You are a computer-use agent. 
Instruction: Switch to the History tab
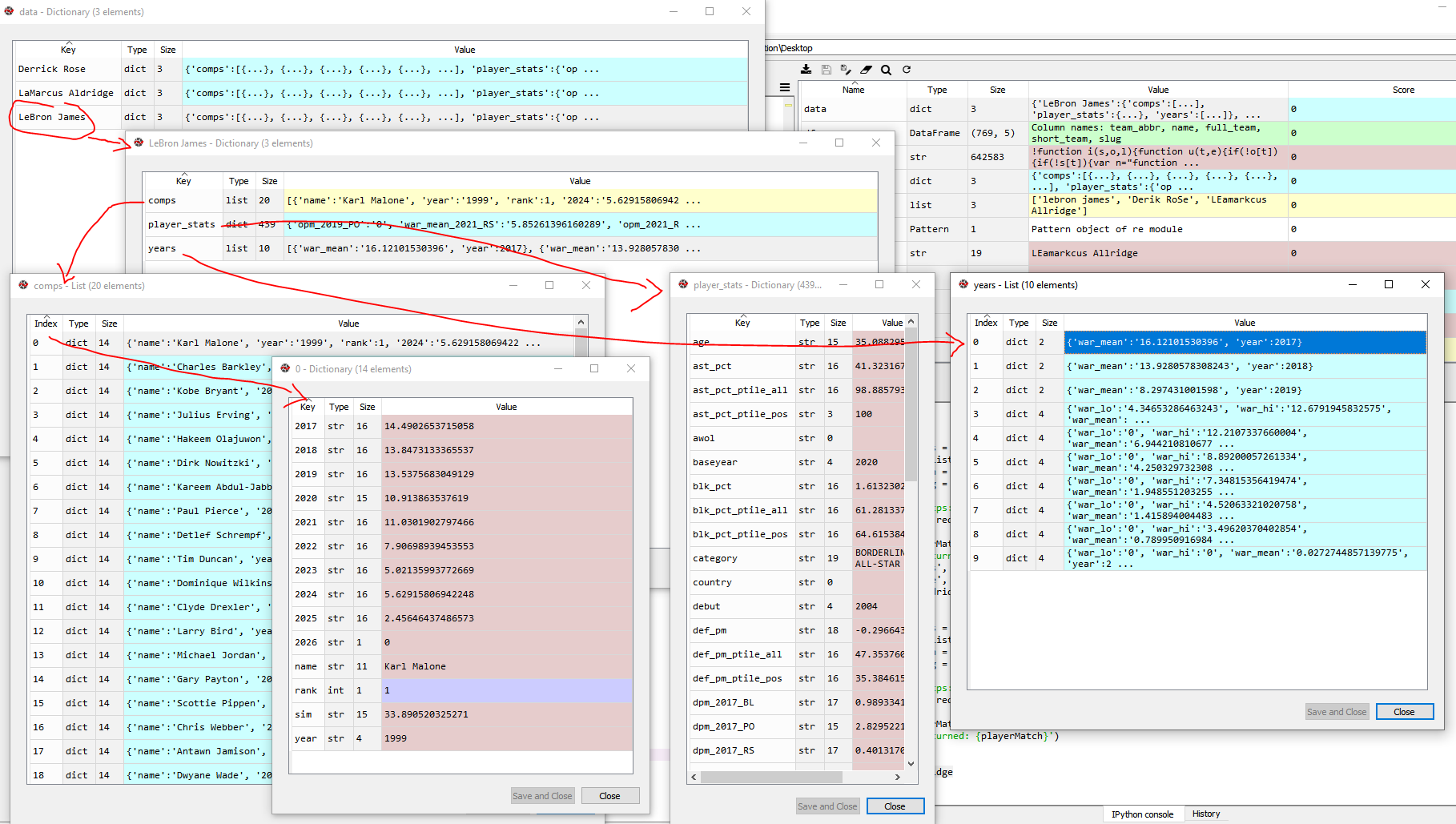pyautogui.click(x=1206, y=814)
